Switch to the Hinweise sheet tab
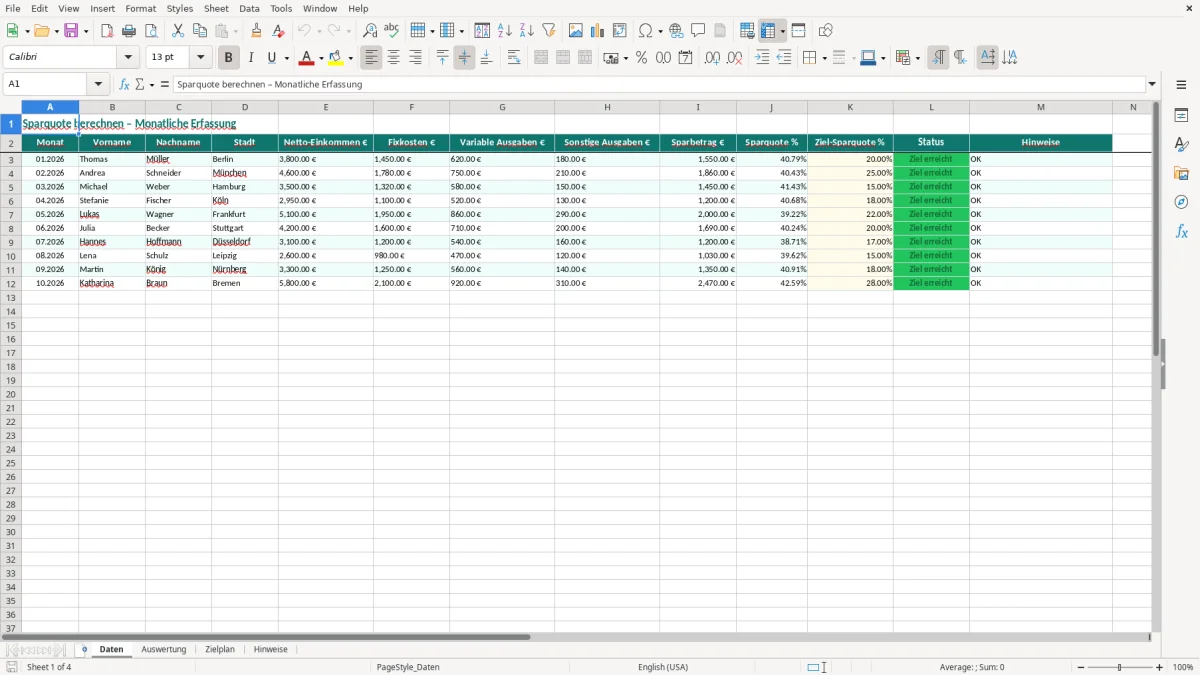1200x675 pixels. pos(271,650)
